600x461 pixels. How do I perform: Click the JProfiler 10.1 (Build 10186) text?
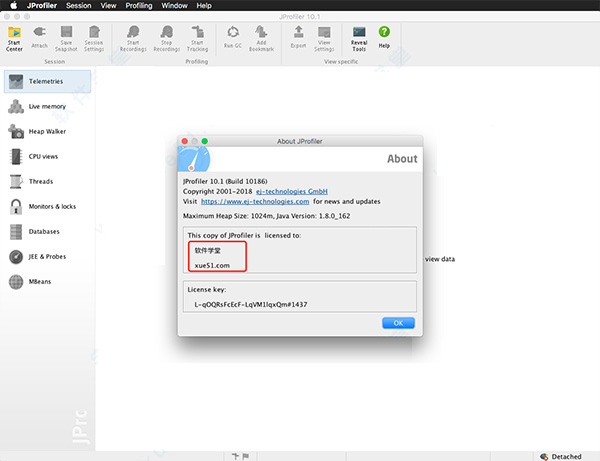point(225,181)
